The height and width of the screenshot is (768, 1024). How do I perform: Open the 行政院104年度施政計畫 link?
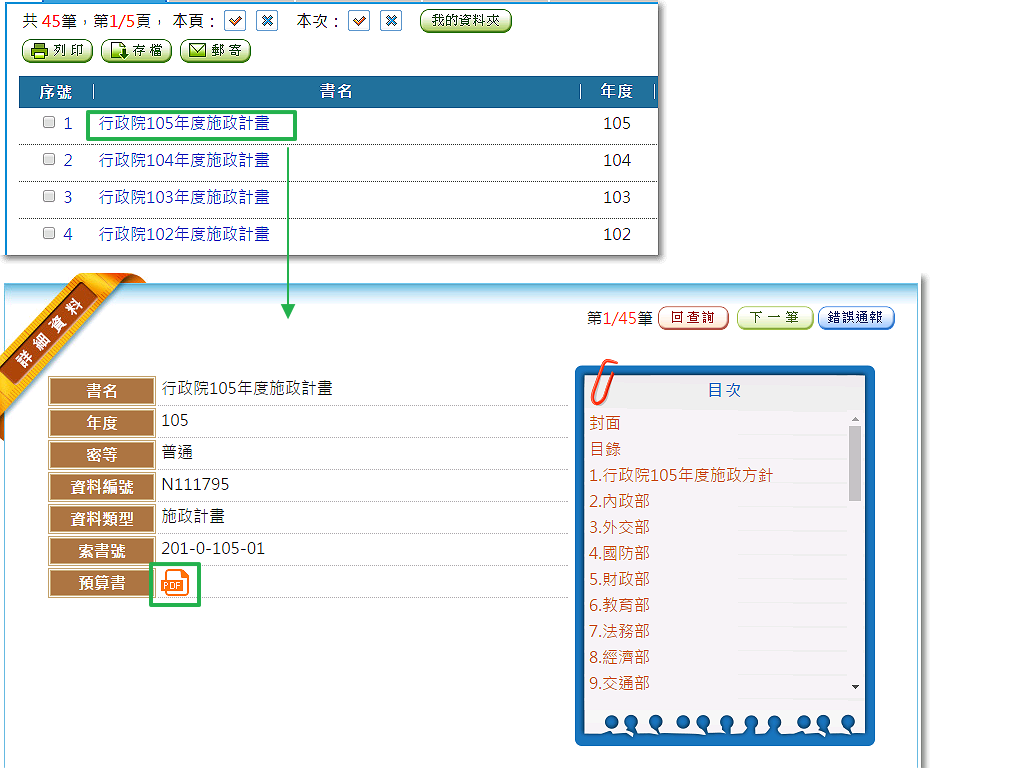pos(184,160)
